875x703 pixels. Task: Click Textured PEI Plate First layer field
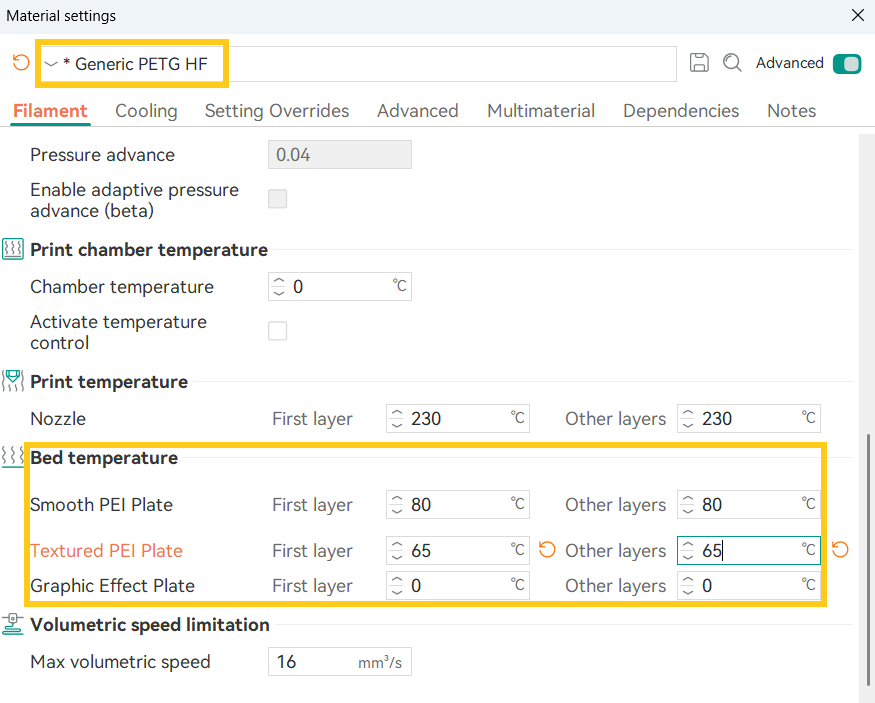point(458,551)
